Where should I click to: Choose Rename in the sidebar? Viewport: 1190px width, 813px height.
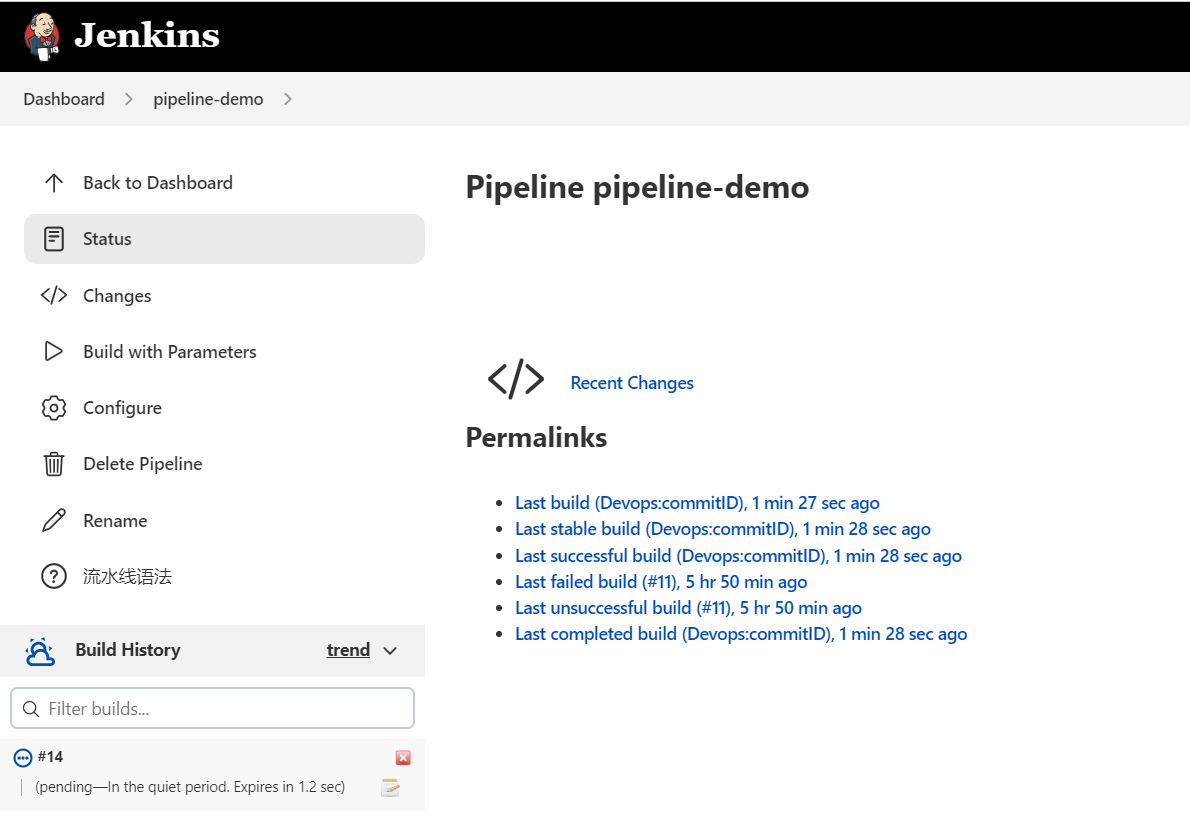click(x=115, y=521)
